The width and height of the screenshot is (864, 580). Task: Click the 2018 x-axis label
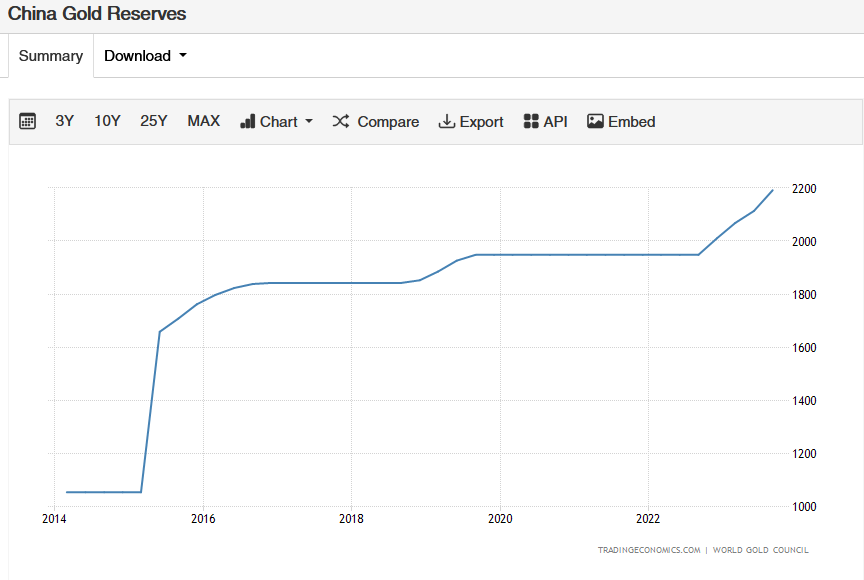coord(351,519)
